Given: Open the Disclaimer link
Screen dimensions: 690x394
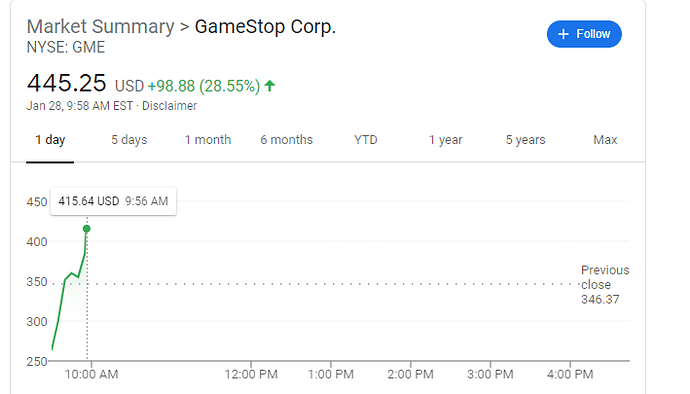Looking at the screenshot, I should 169,106.
